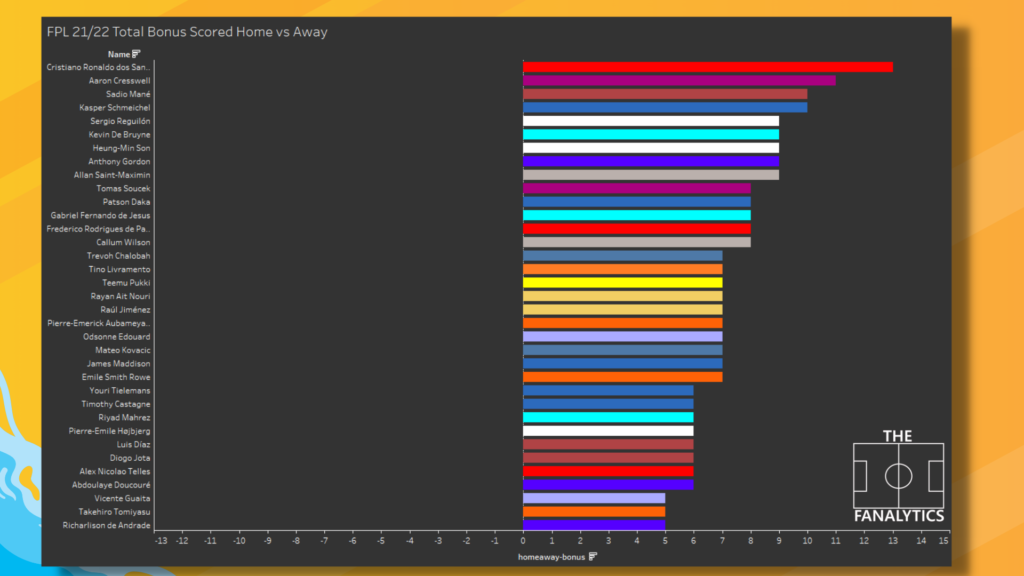Viewport: 1024px width, 576px height.
Task: Click the label 'Riyad Mahrez'
Action: pyautogui.click(x=124, y=417)
